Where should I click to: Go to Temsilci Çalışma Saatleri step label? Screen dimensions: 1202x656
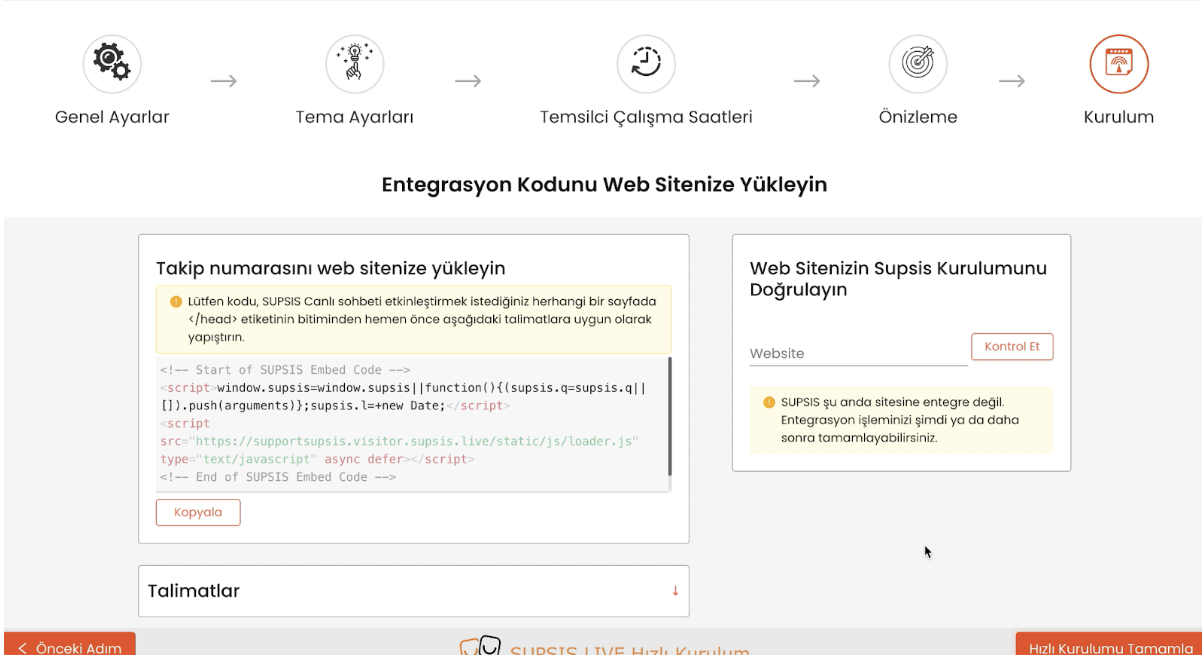coord(646,117)
